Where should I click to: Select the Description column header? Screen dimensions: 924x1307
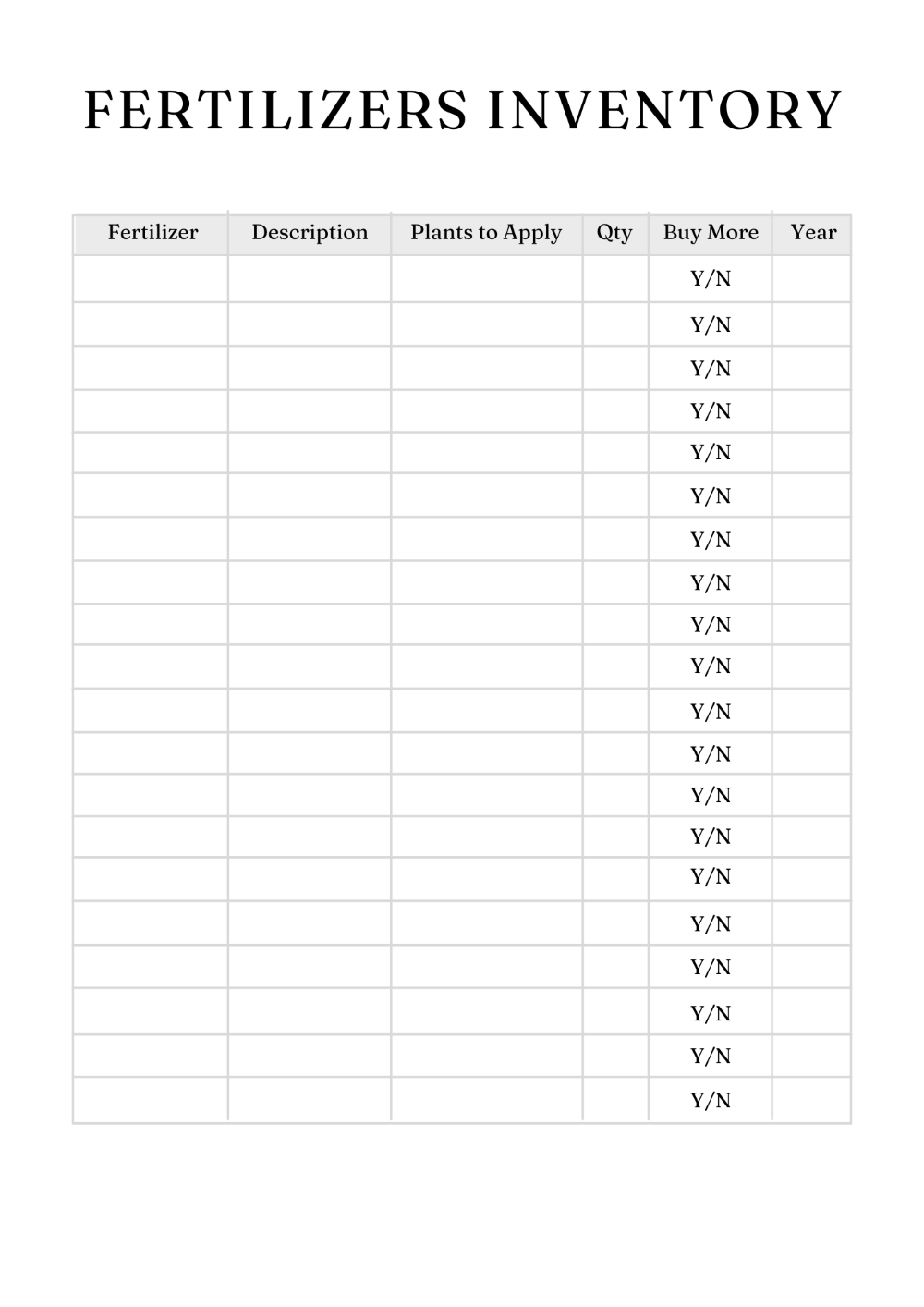310,232
